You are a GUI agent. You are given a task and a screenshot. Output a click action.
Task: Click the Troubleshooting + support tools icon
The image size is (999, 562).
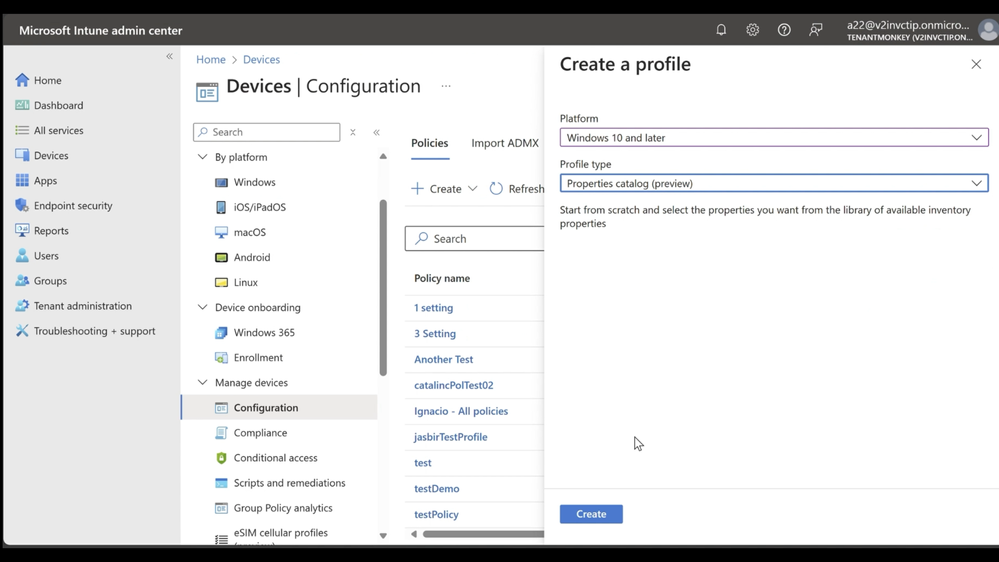(x=22, y=331)
